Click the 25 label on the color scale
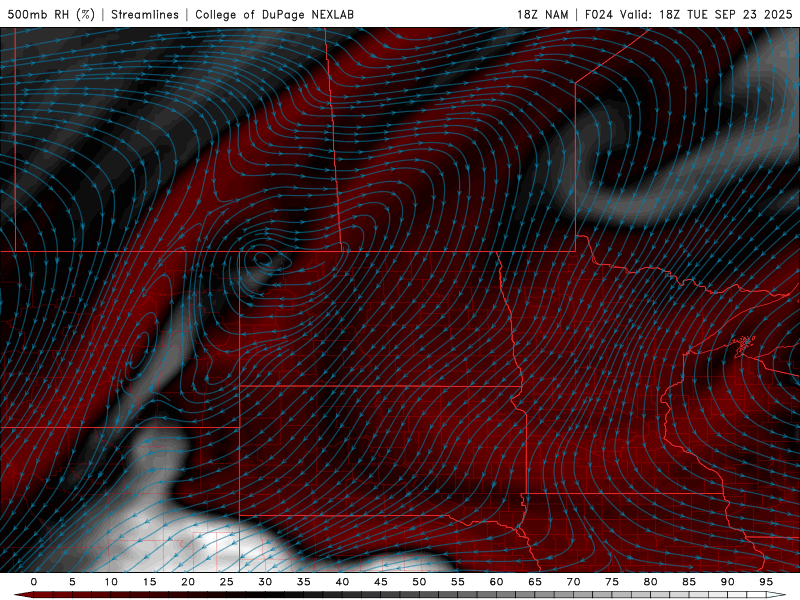Viewport: 800px width, 600px height. point(227,582)
